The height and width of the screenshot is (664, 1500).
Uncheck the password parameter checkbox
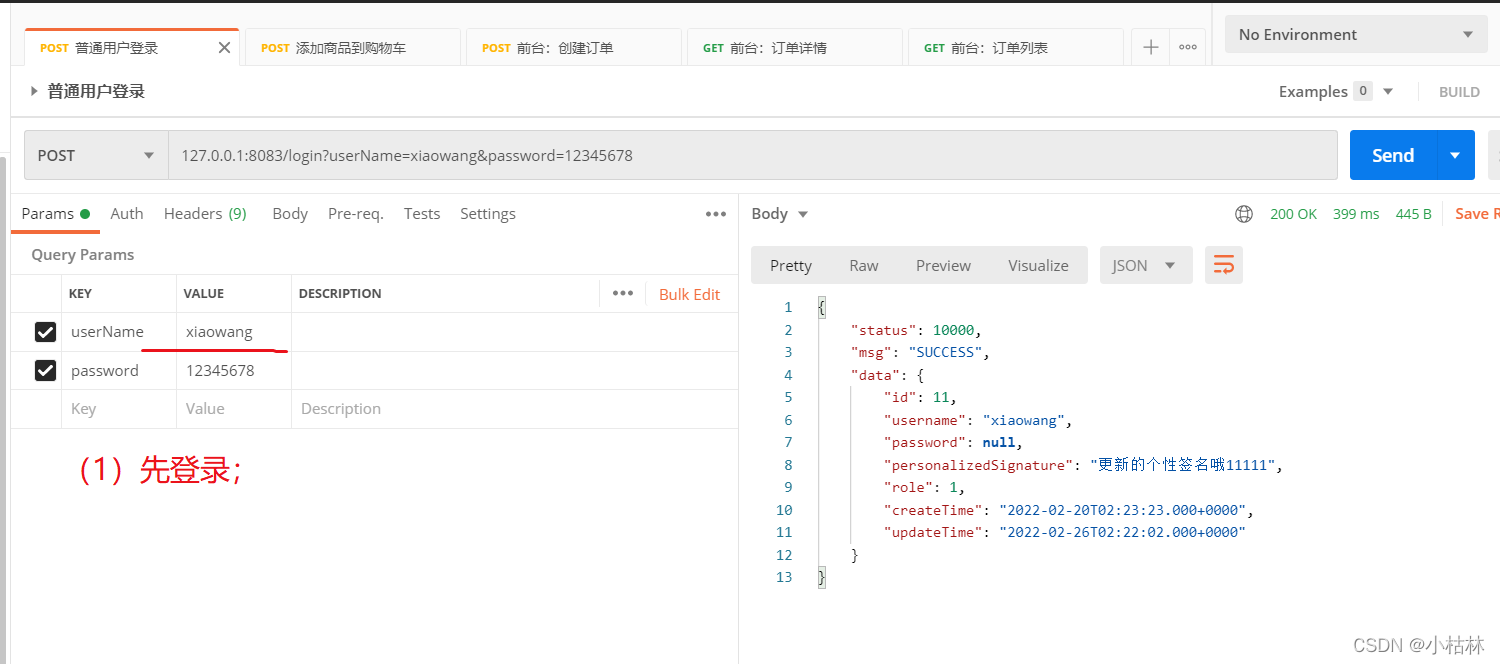click(45, 371)
